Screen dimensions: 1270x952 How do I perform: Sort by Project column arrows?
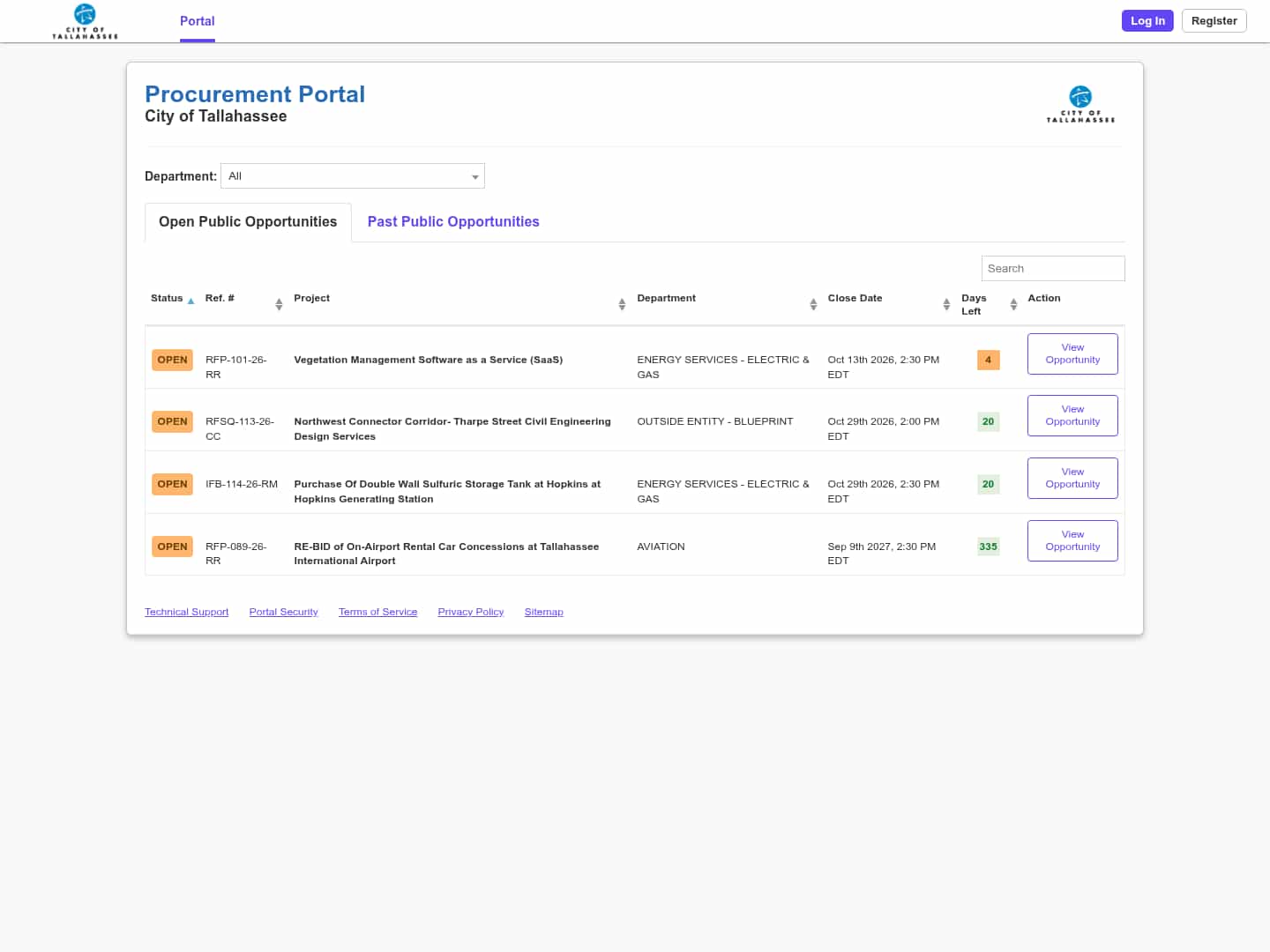pos(622,304)
